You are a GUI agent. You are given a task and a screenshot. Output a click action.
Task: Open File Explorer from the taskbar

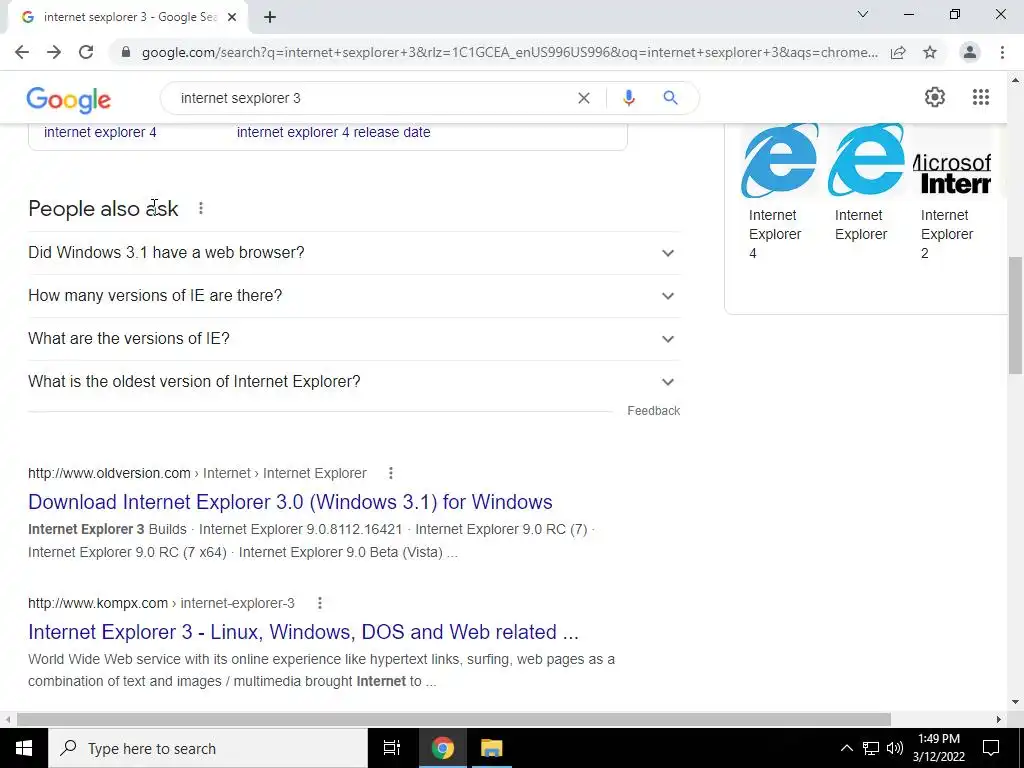[491, 748]
